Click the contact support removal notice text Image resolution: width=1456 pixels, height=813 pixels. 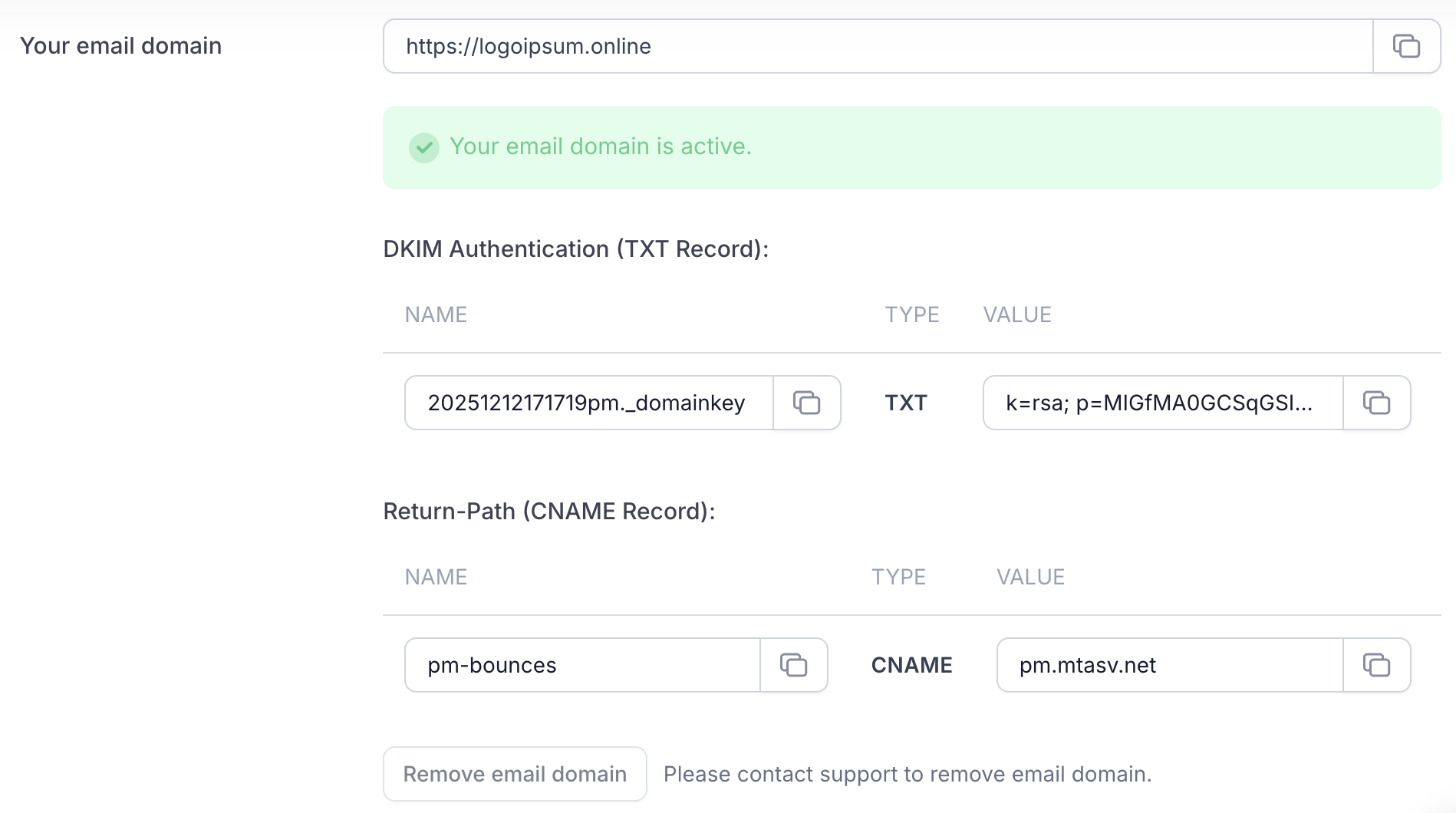point(908,774)
